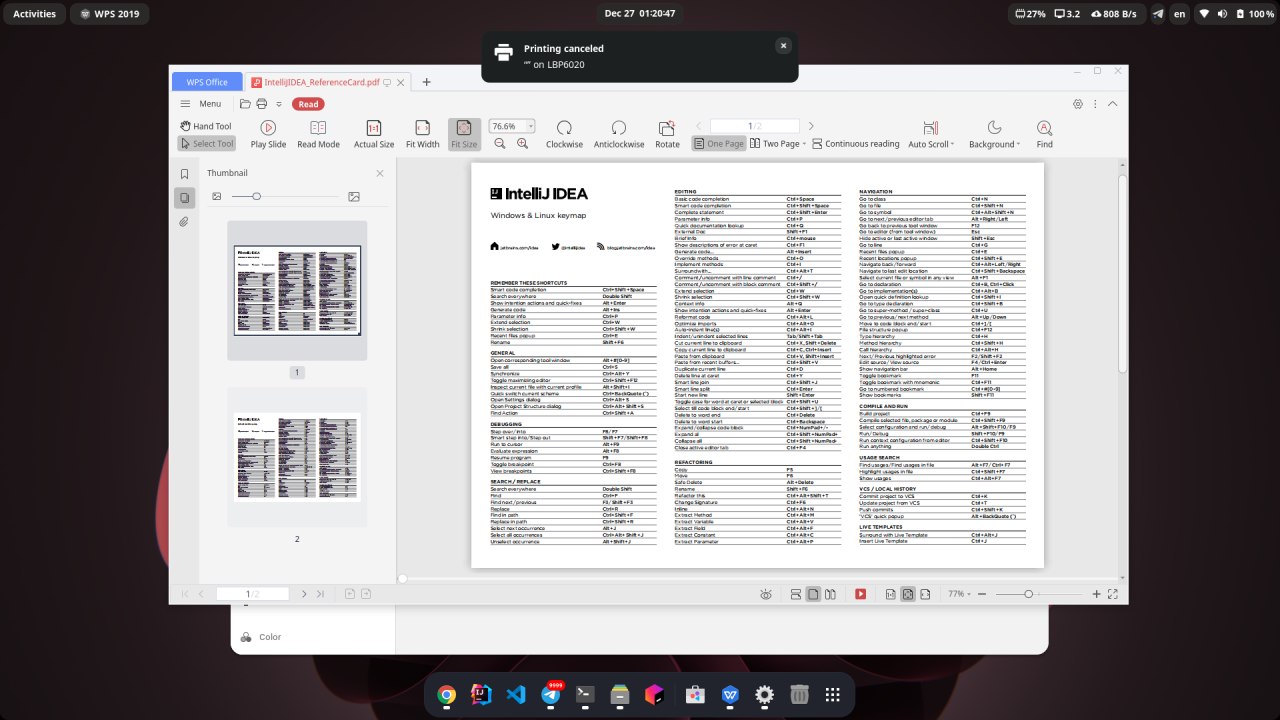Toggle eye protection mode in status bar
Screen dimensions: 1280x720
(x=765, y=594)
